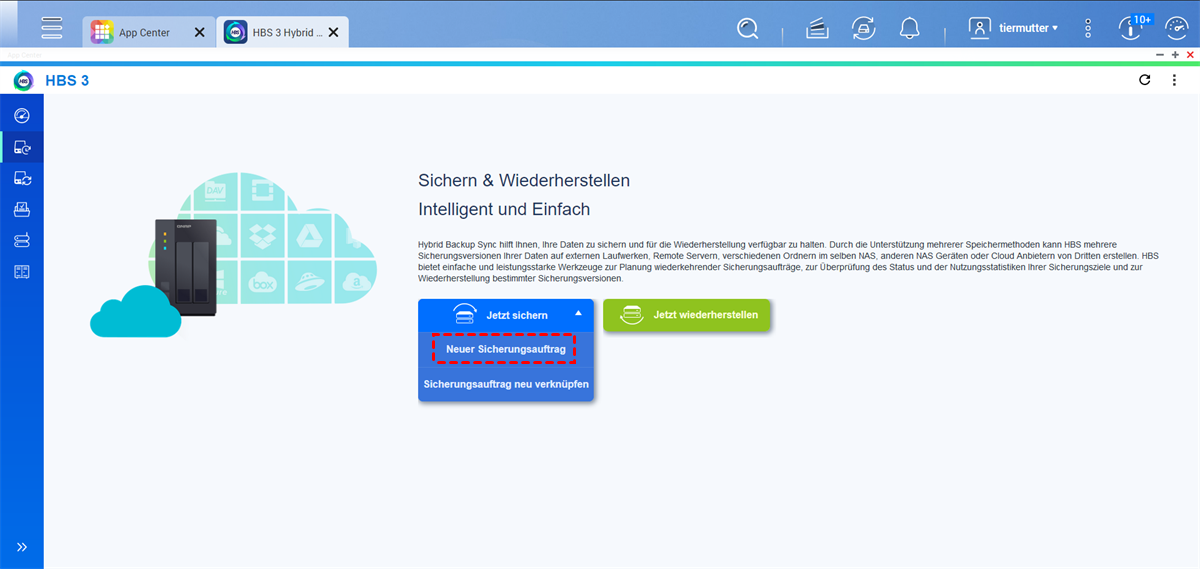Close the HBS 3 Hybrid tab
Screen dimensions: 1200x569
coord(333,32)
